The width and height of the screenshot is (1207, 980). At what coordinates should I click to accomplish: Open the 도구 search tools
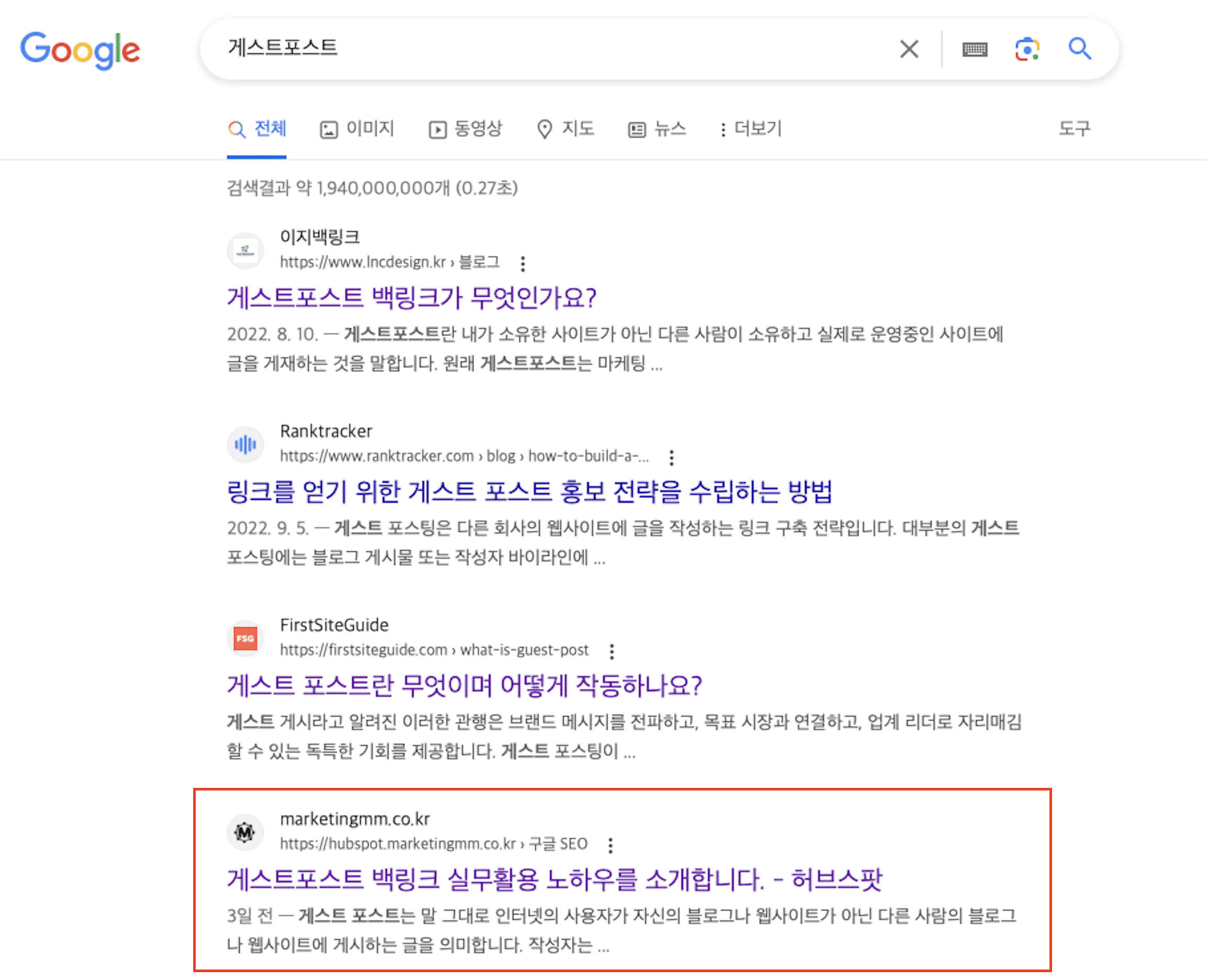1074,129
